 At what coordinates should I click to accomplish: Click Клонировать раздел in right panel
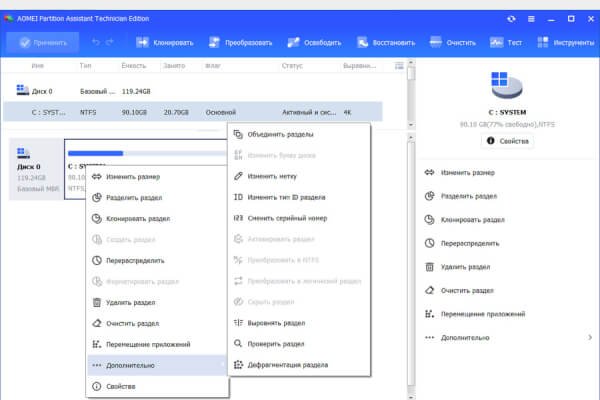click(465, 220)
